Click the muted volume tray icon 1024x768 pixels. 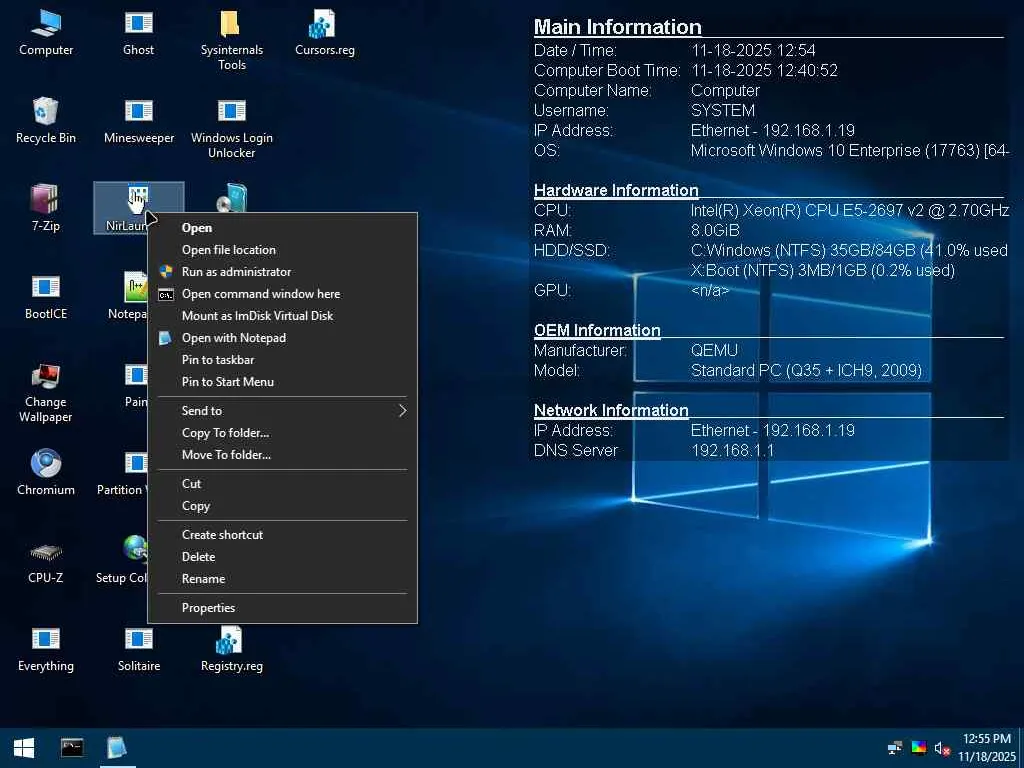941,748
